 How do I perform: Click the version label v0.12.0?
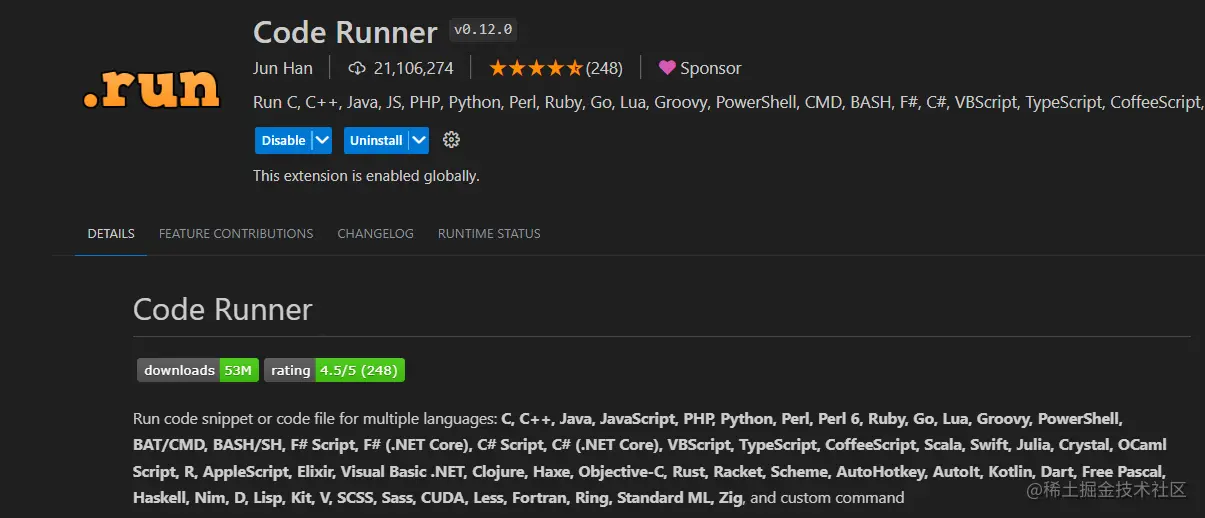click(x=483, y=30)
